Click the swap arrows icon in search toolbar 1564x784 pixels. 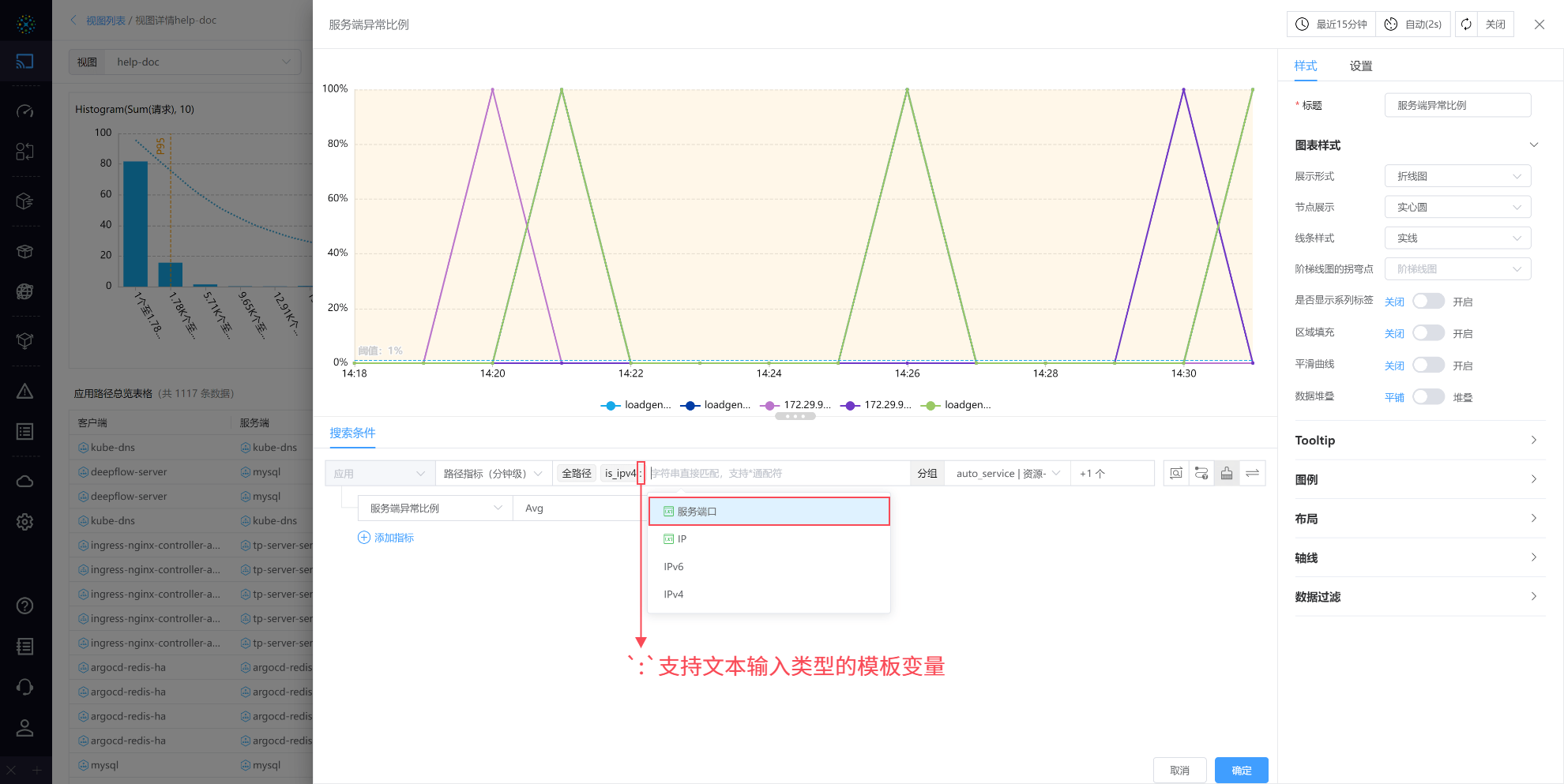pyautogui.click(x=1252, y=473)
